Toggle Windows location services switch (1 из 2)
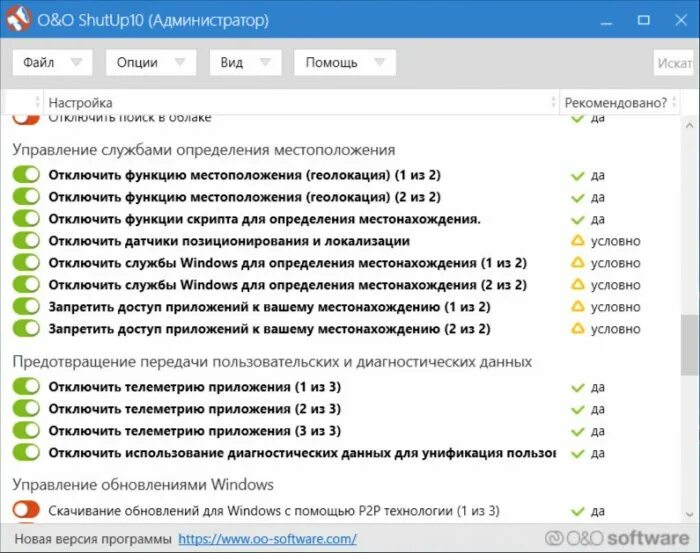This screenshot has height=553, width=700. 26,262
